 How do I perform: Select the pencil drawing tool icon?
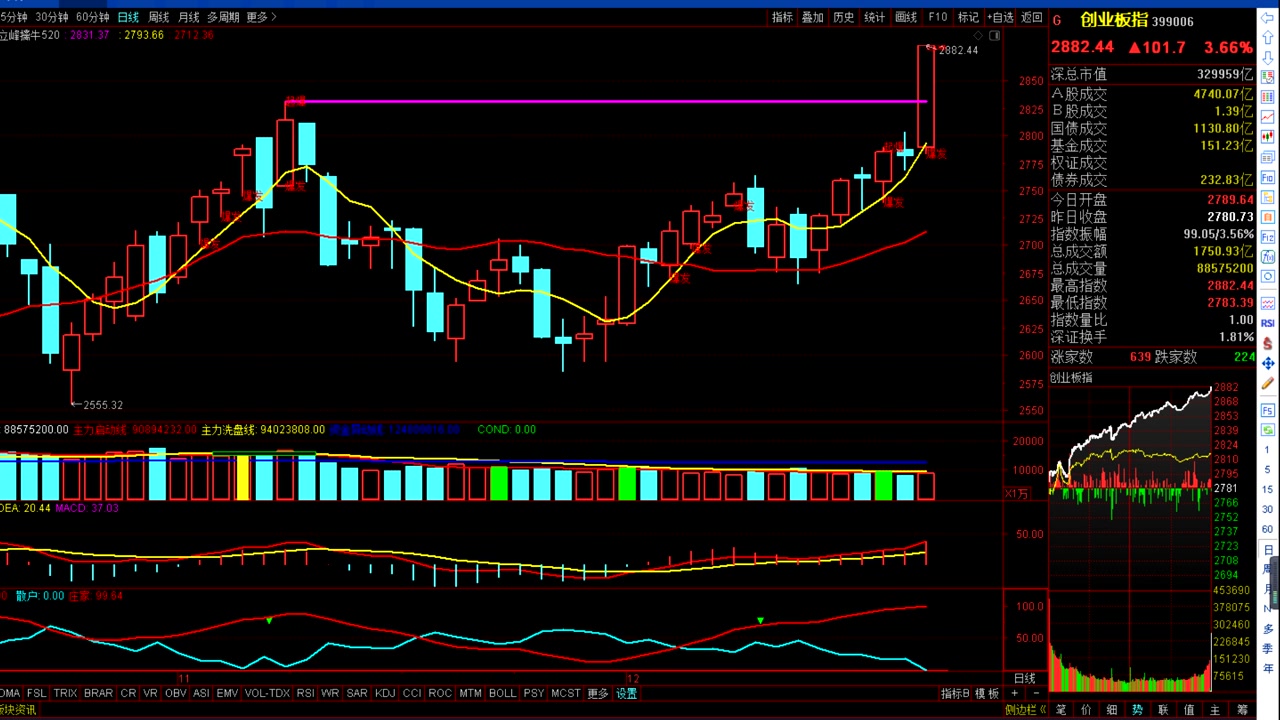(x=1268, y=383)
